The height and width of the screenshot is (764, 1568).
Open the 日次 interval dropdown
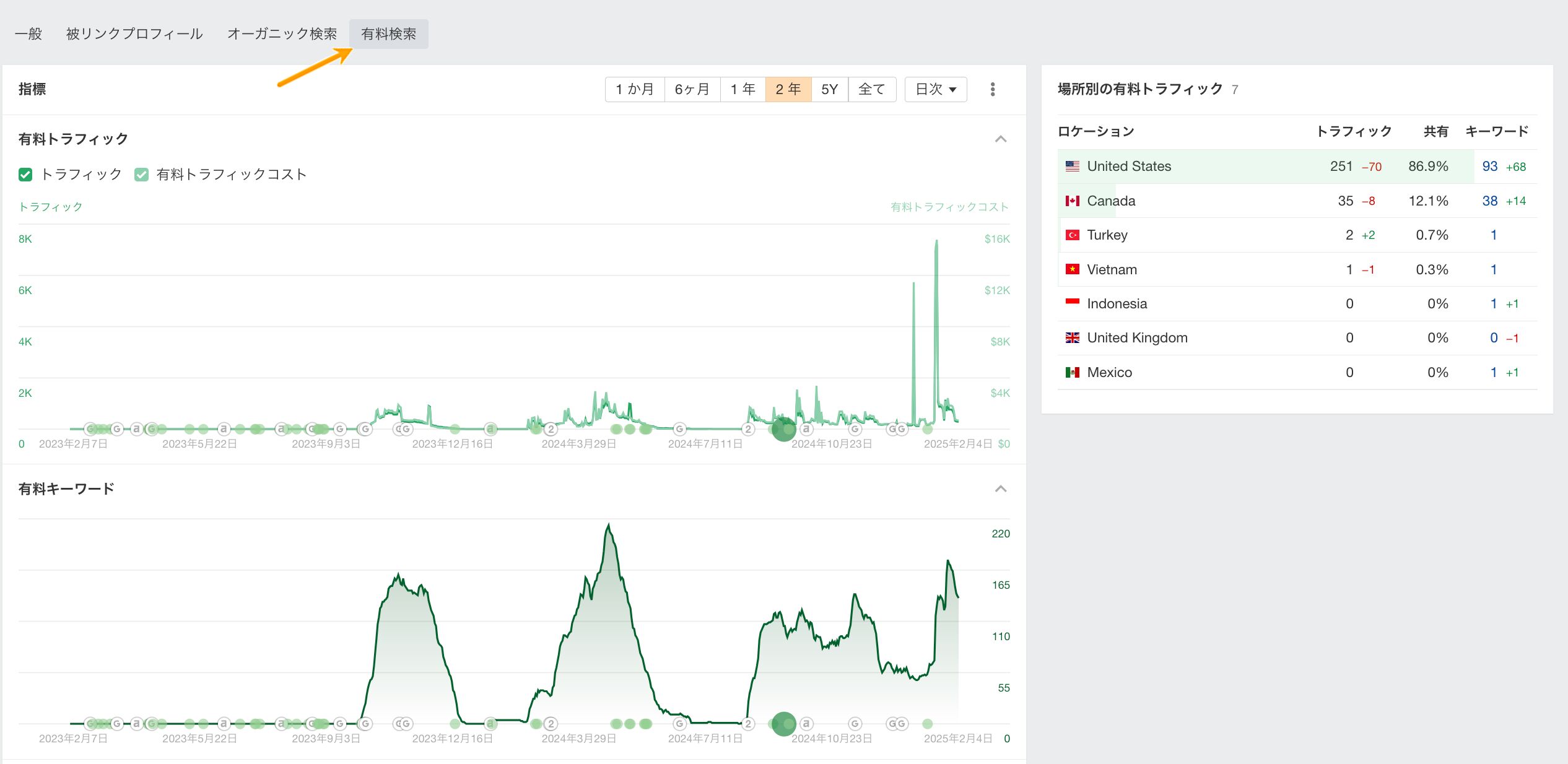point(935,89)
